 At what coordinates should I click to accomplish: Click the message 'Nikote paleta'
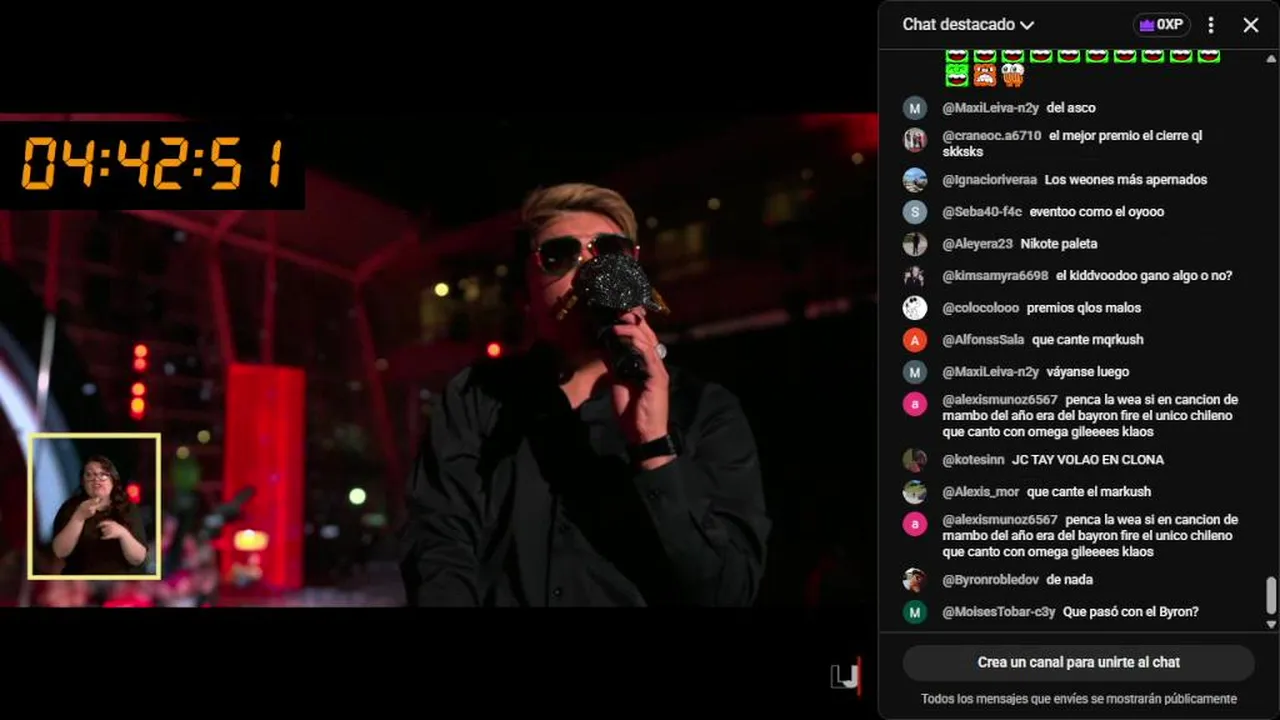[1059, 244]
